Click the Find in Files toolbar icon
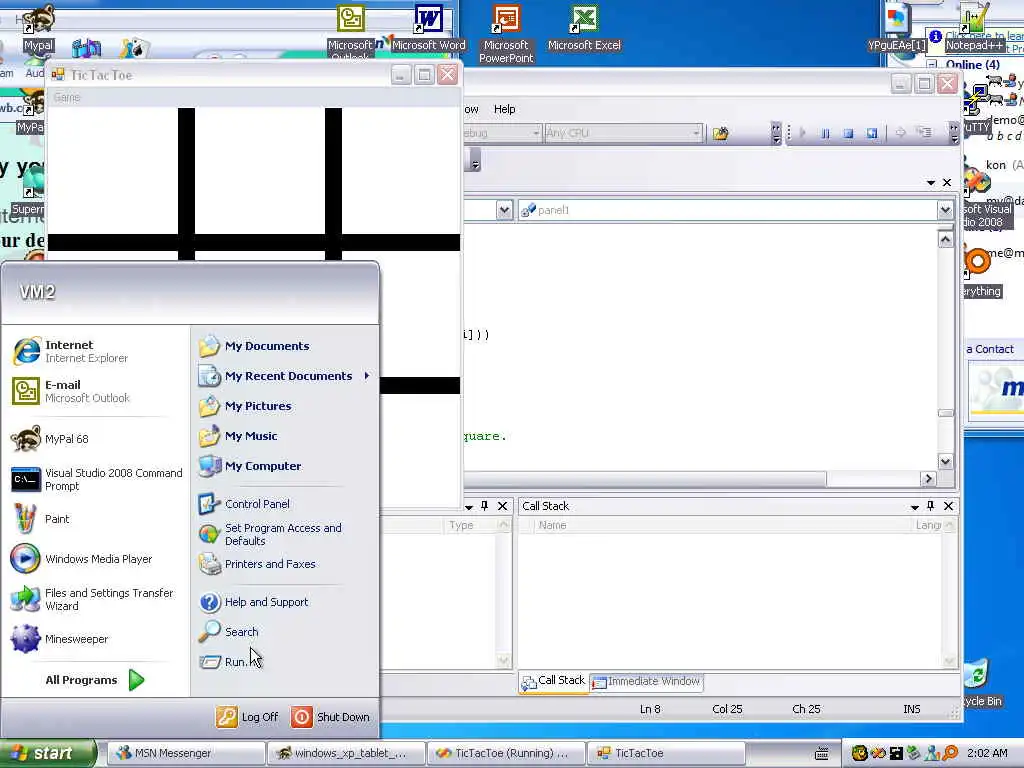This screenshot has width=1024, height=768. coord(720,134)
